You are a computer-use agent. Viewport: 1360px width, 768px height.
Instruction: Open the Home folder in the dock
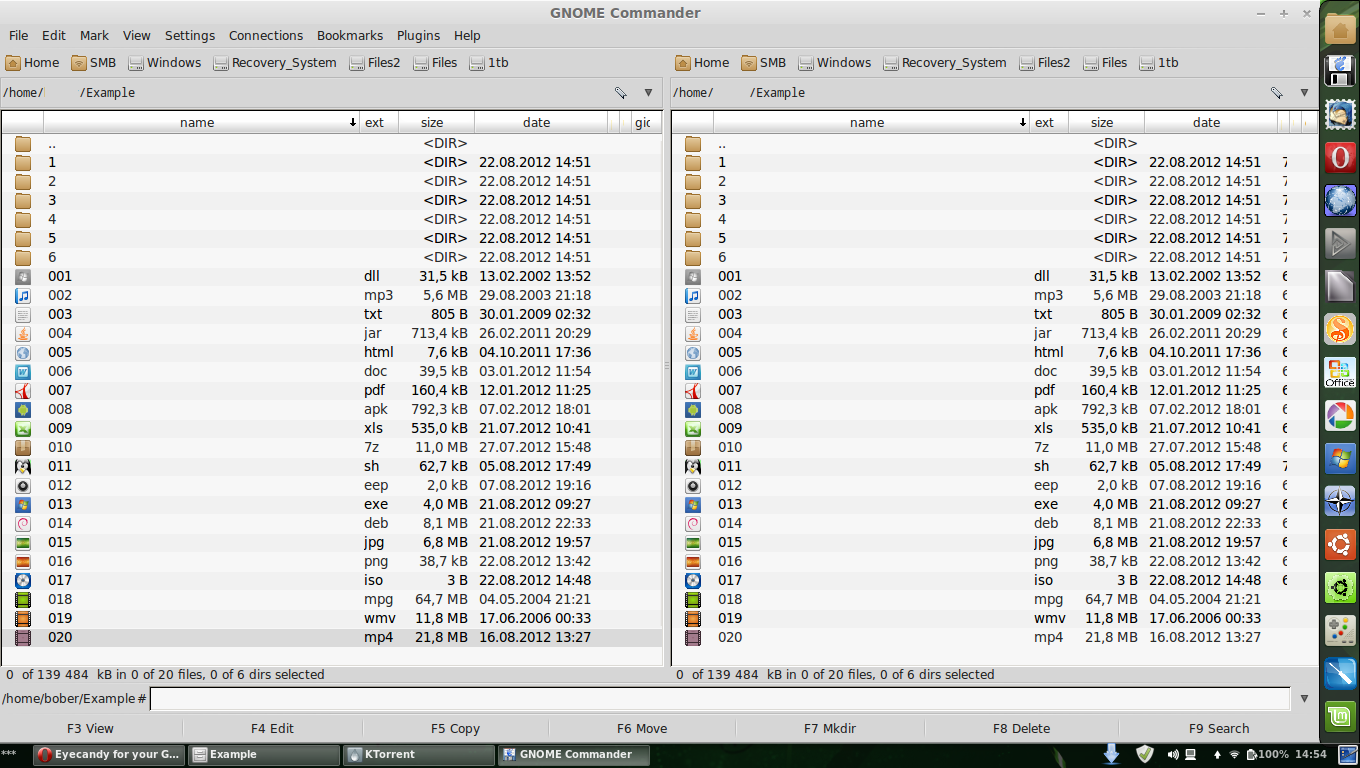pyautogui.click(x=1340, y=28)
